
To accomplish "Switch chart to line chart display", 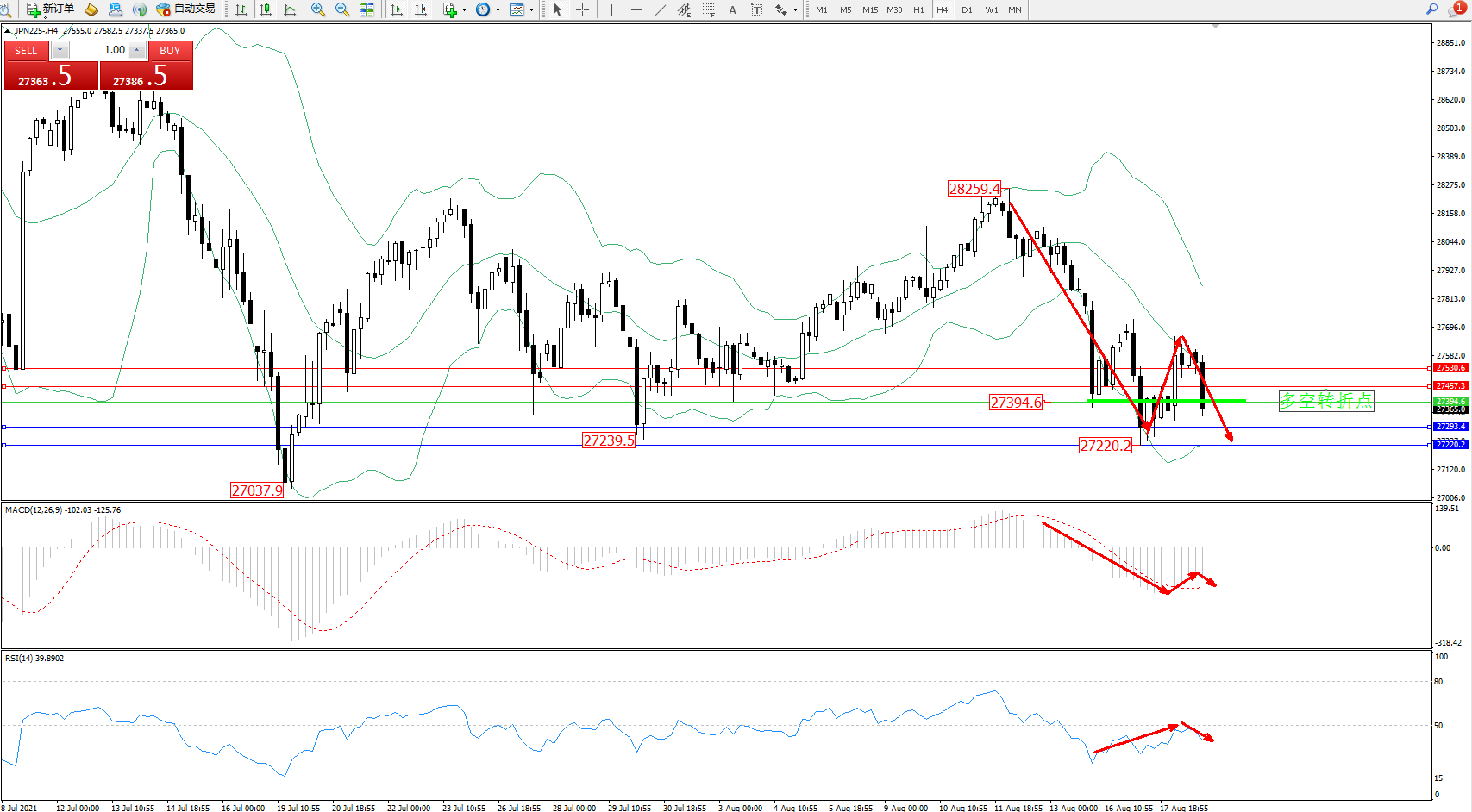I will pos(290,9).
